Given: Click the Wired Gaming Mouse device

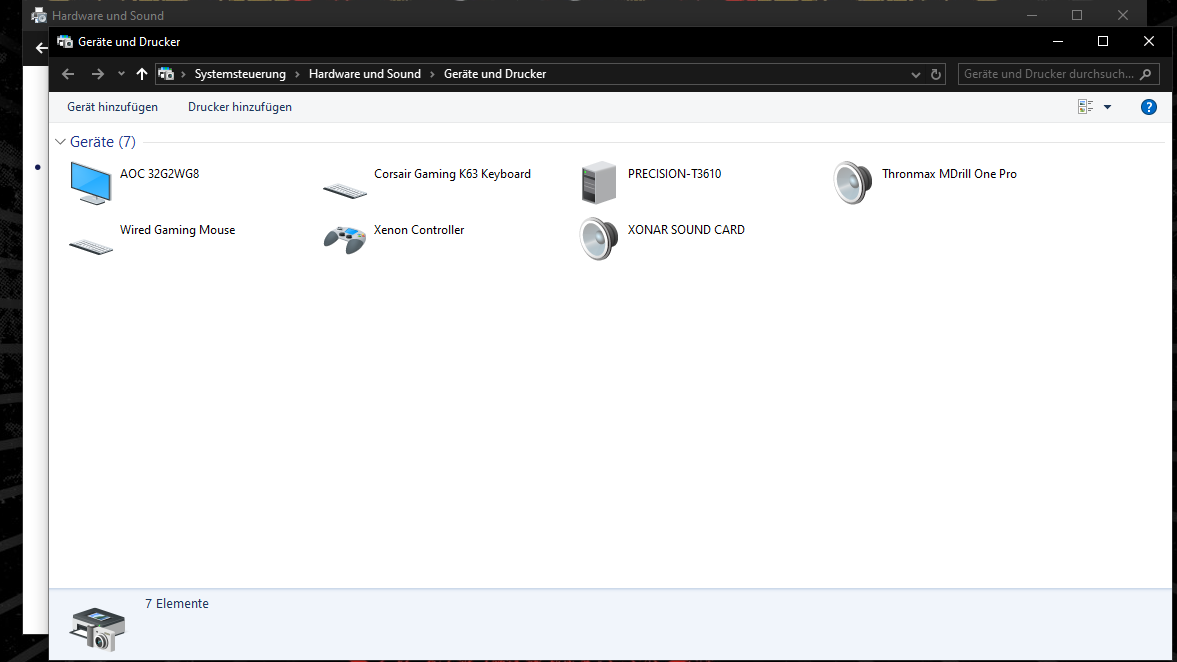Looking at the screenshot, I should click(x=177, y=229).
